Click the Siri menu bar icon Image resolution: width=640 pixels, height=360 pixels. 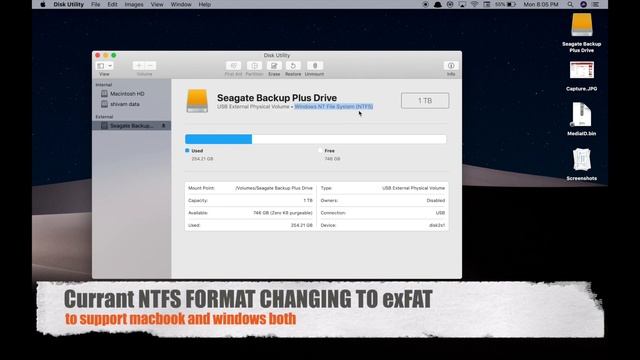(x=583, y=4)
